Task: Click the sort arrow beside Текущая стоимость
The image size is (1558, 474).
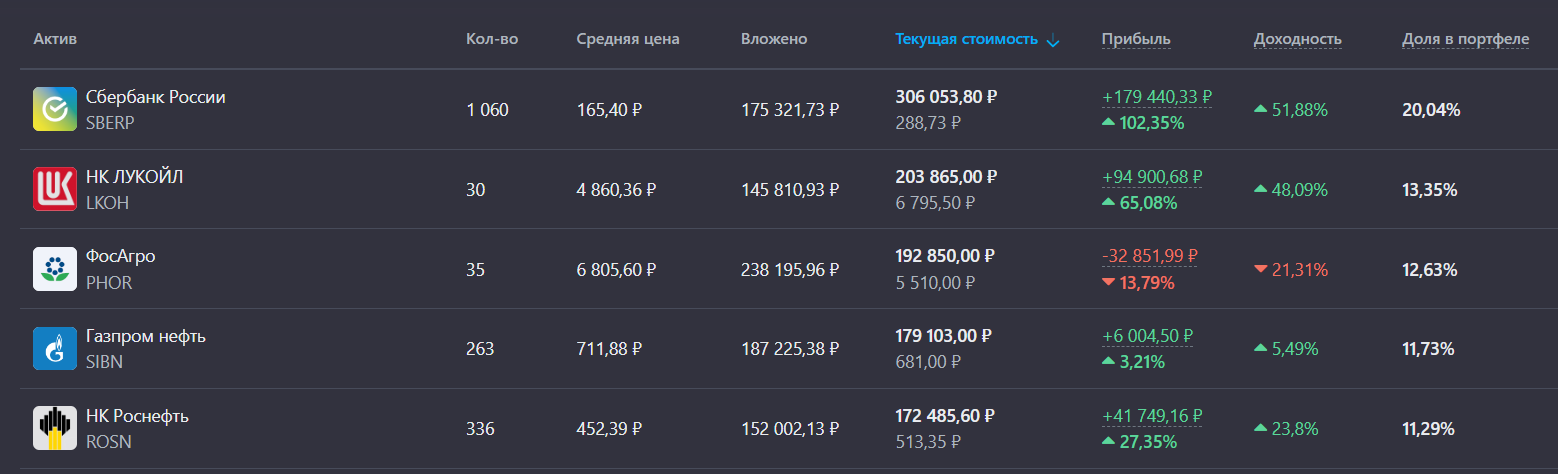Action: [1052, 40]
